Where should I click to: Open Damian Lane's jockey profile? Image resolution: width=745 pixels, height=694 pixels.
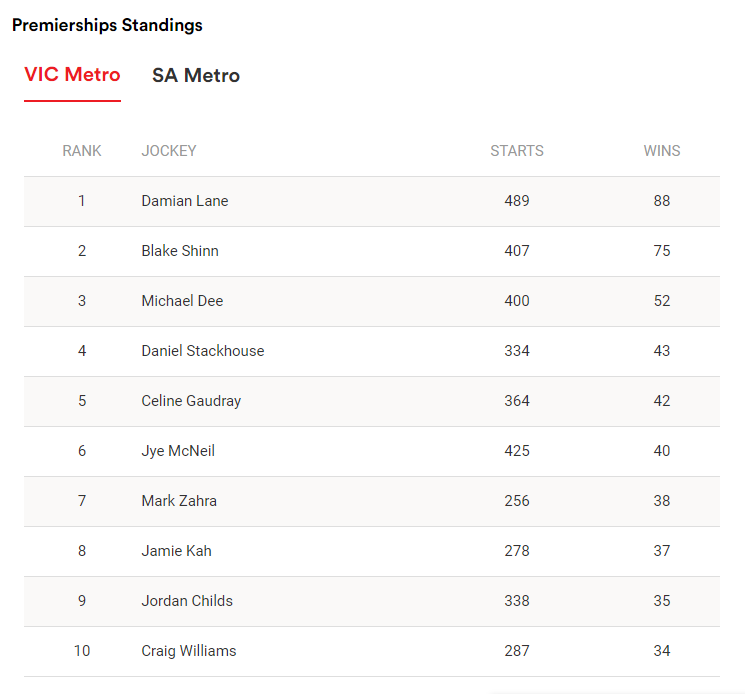pyautogui.click(x=185, y=201)
